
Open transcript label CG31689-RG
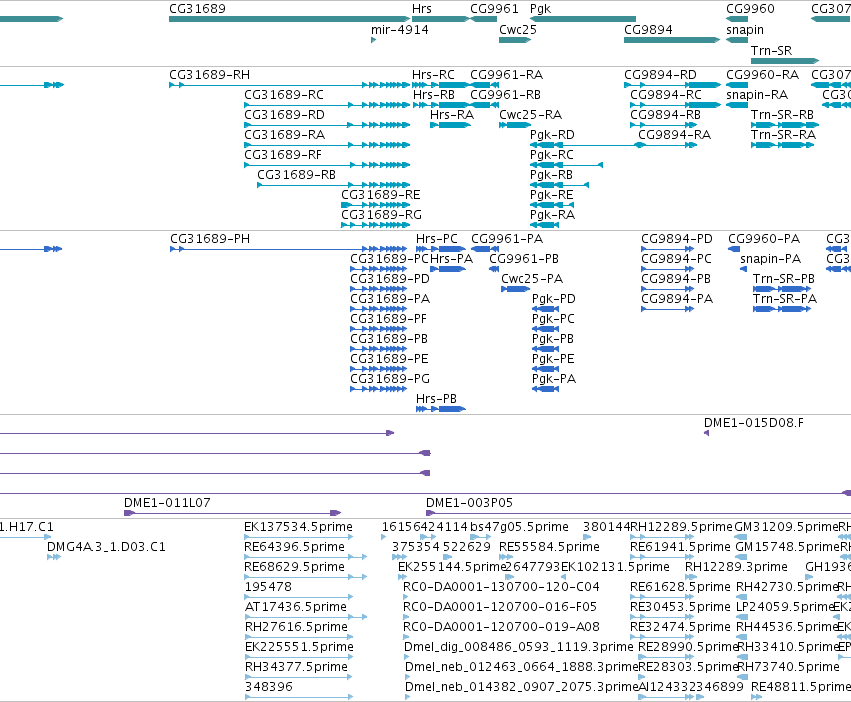(382, 215)
